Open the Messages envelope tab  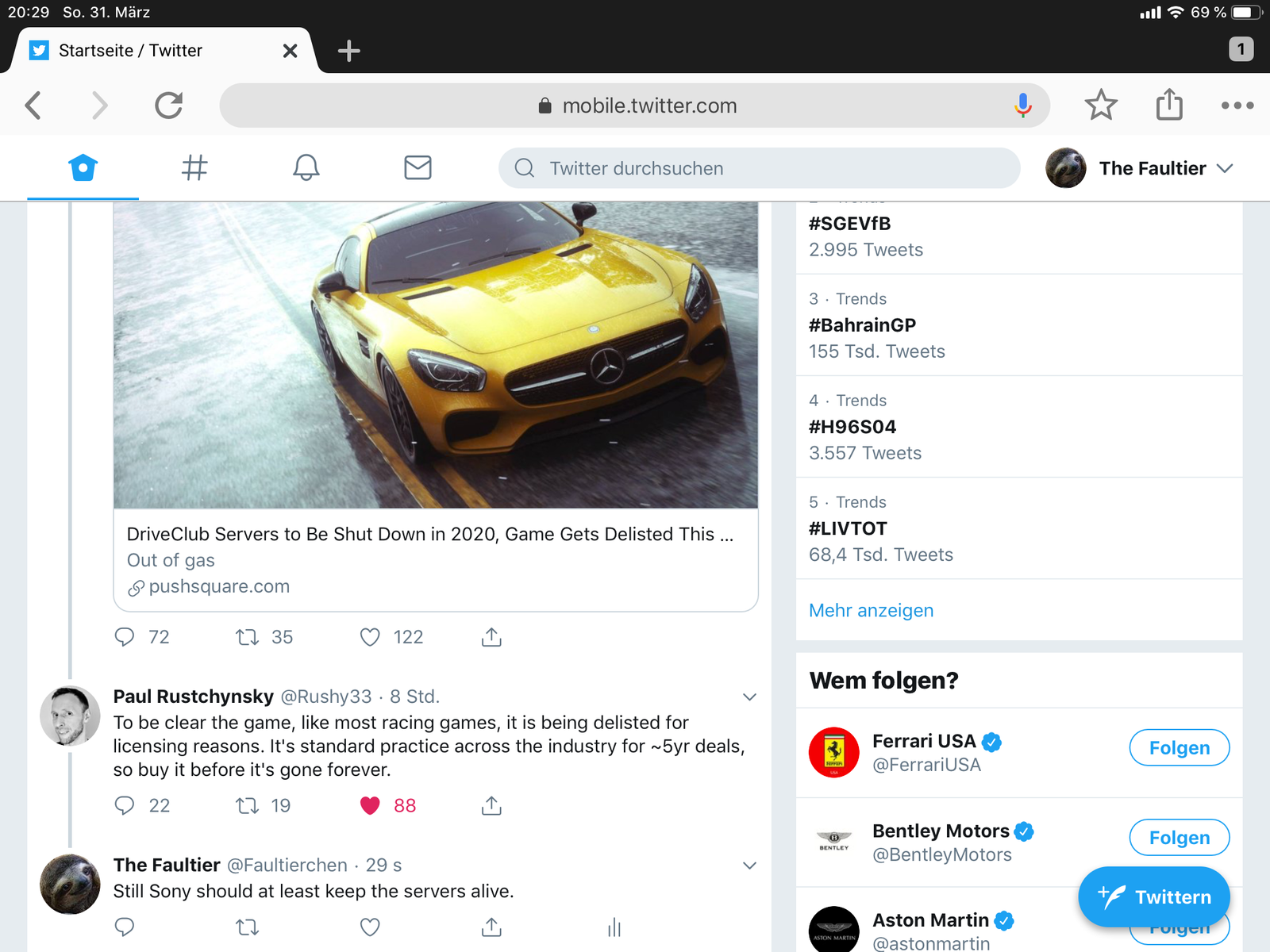(418, 167)
